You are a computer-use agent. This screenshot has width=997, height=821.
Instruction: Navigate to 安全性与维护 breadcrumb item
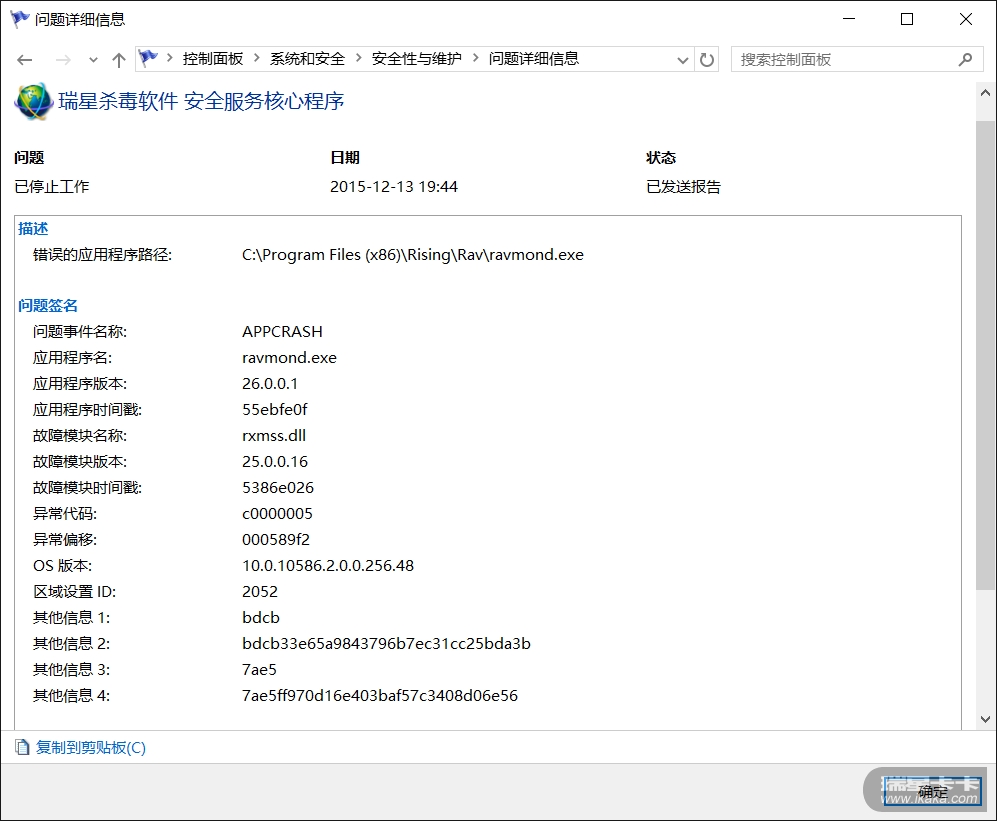(417, 59)
